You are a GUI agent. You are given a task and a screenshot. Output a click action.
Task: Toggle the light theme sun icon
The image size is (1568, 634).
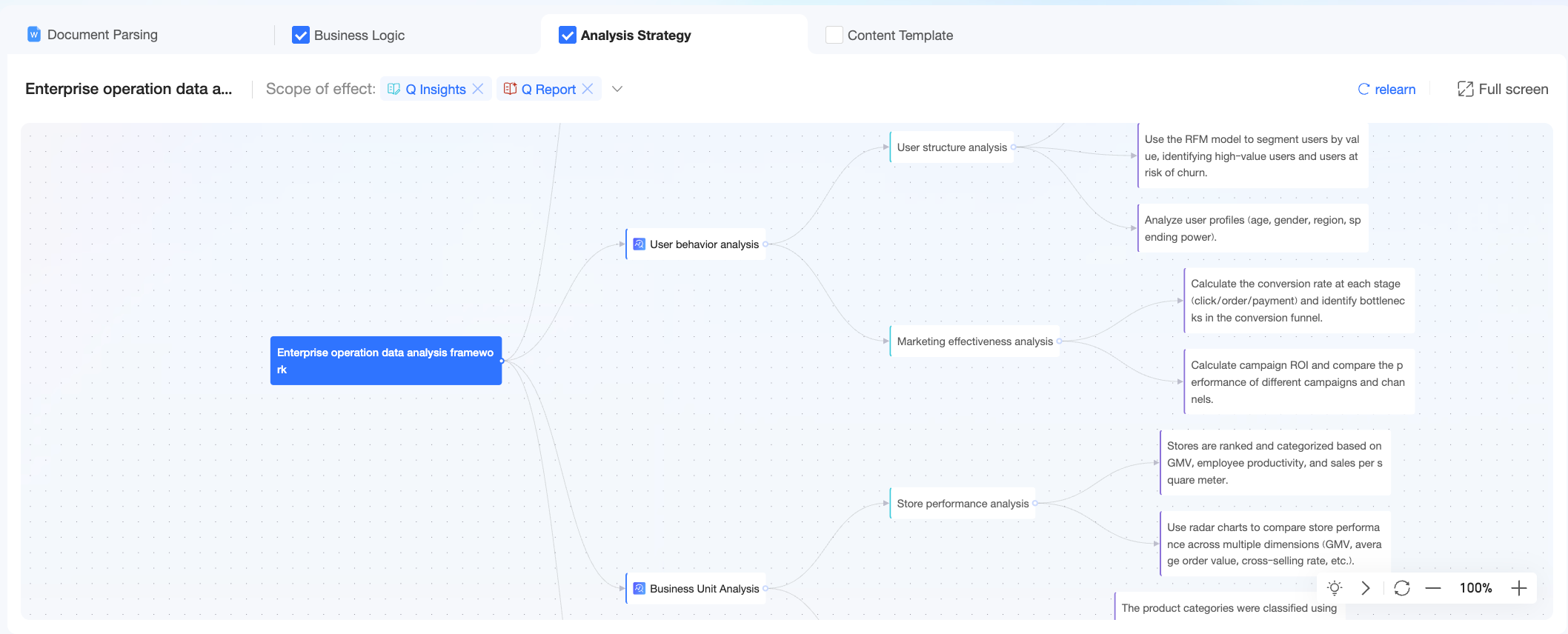click(1335, 588)
